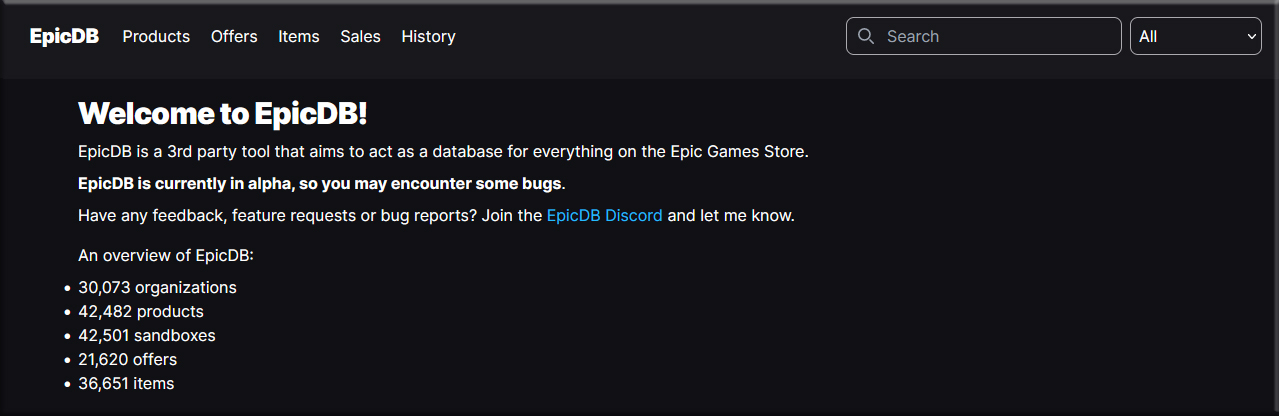
Task: Click the EpicDB logo in navbar
Action: click(64, 36)
